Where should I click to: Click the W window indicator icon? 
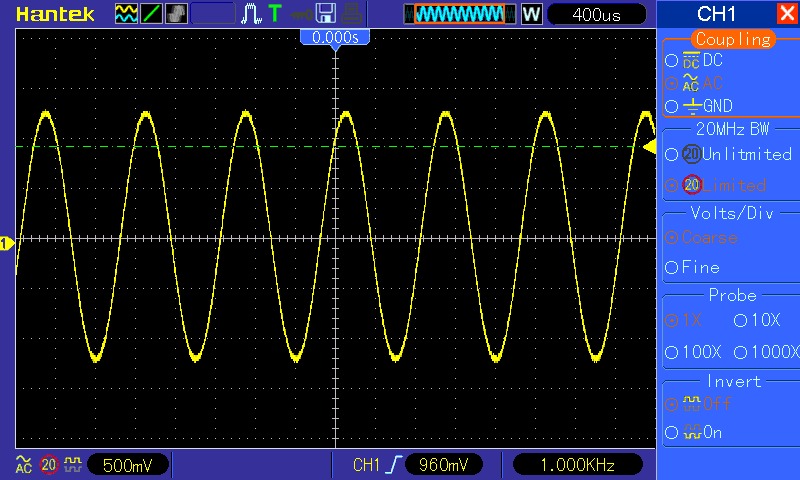(x=531, y=14)
